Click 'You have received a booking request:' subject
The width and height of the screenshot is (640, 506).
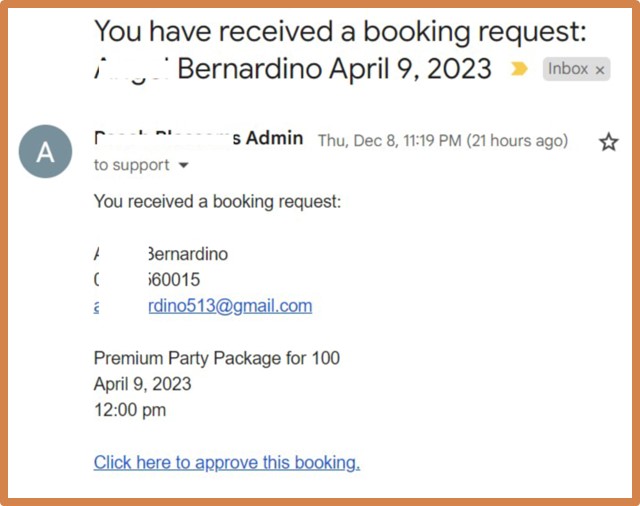[x=340, y=31]
